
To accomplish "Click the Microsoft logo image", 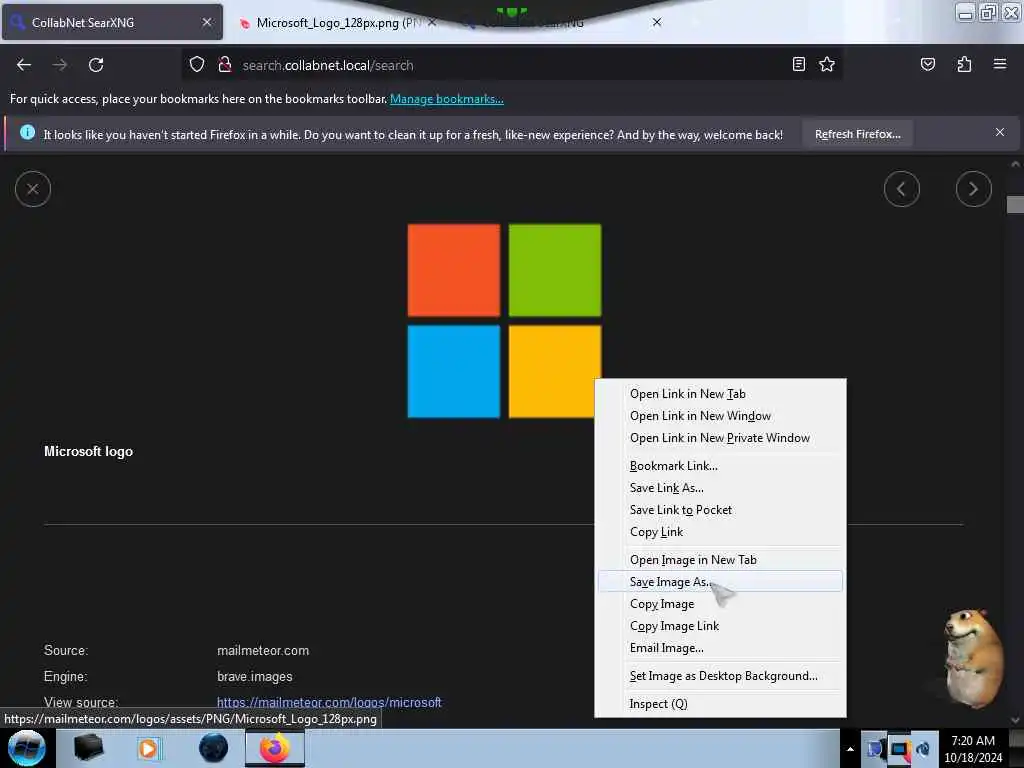I will (x=504, y=321).
